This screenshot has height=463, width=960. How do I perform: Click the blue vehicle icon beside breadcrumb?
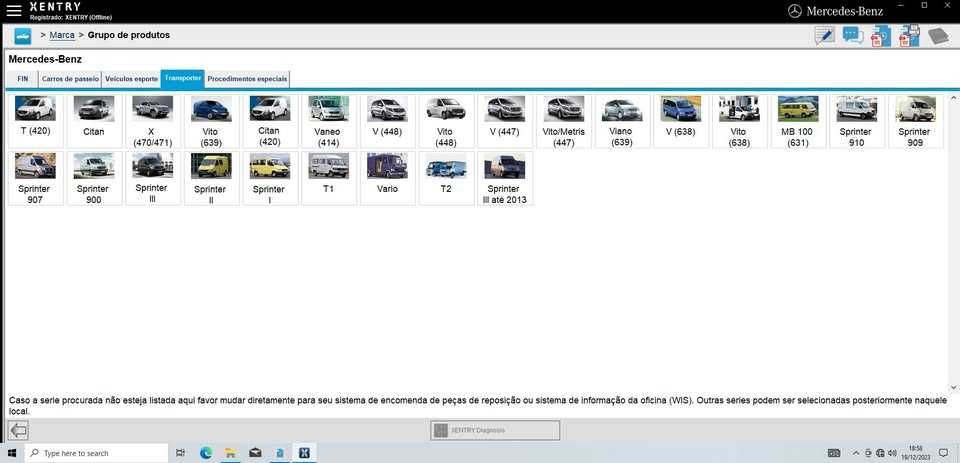click(x=23, y=36)
